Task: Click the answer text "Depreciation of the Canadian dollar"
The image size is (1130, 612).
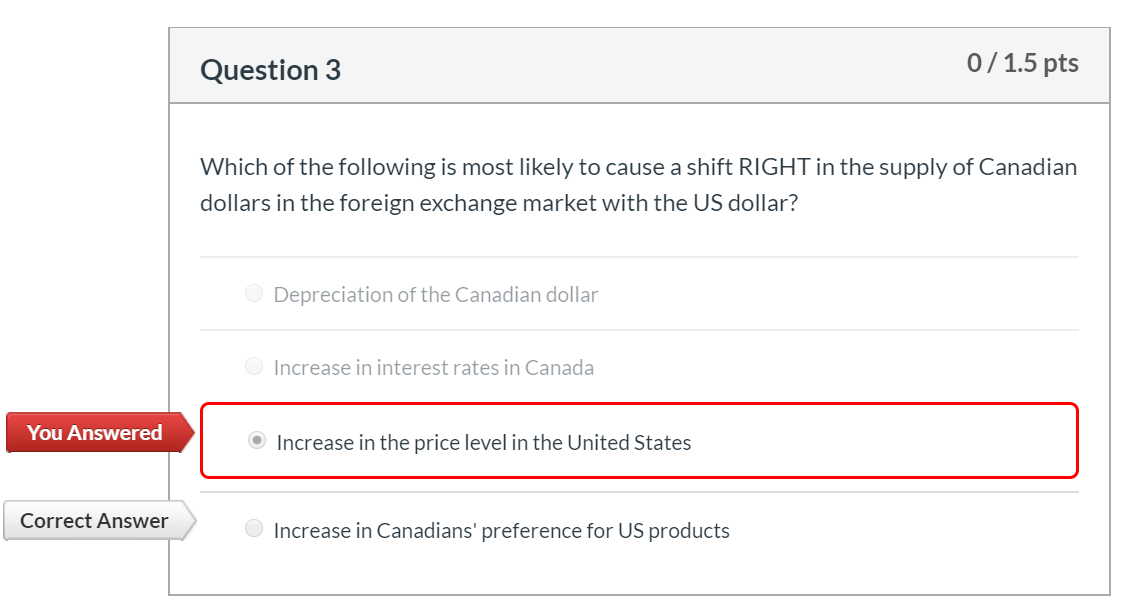Action: (436, 294)
